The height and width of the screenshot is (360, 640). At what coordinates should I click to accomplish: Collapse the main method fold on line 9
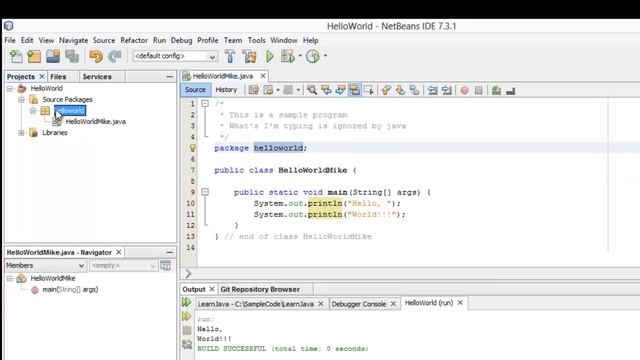[205, 192]
